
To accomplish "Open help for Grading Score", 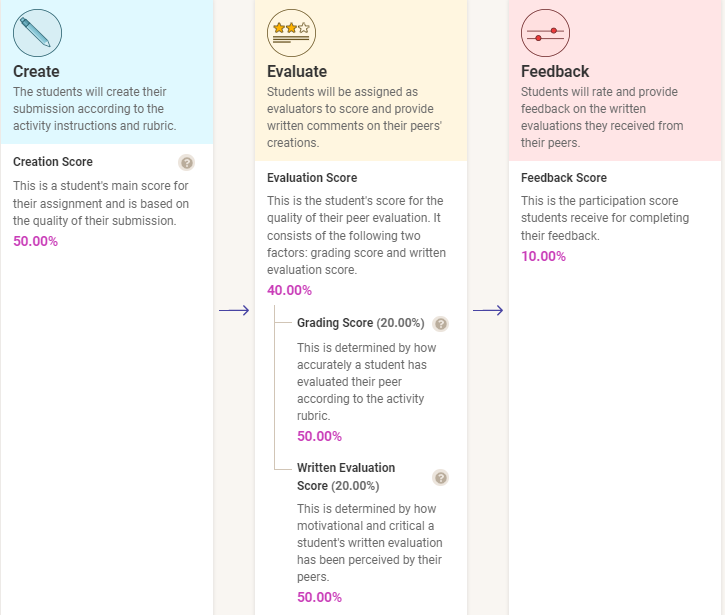I will (x=441, y=324).
